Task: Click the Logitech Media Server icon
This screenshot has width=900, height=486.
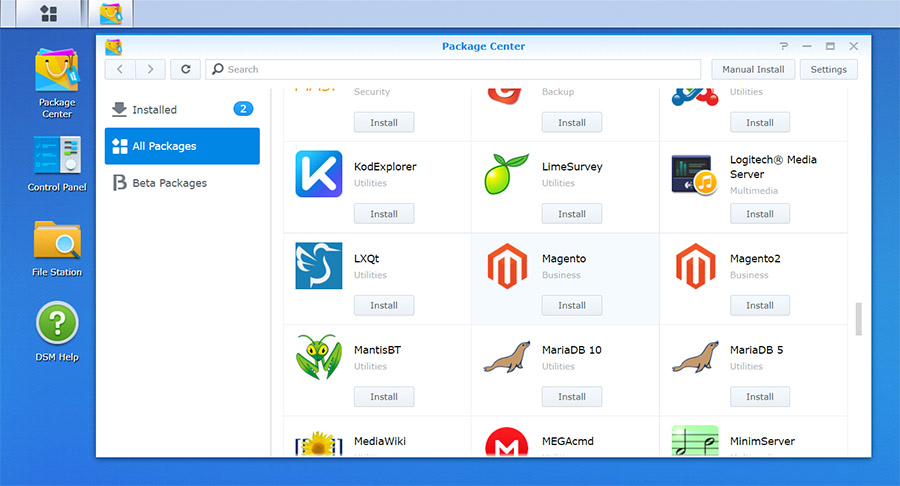Action: (x=695, y=174)
